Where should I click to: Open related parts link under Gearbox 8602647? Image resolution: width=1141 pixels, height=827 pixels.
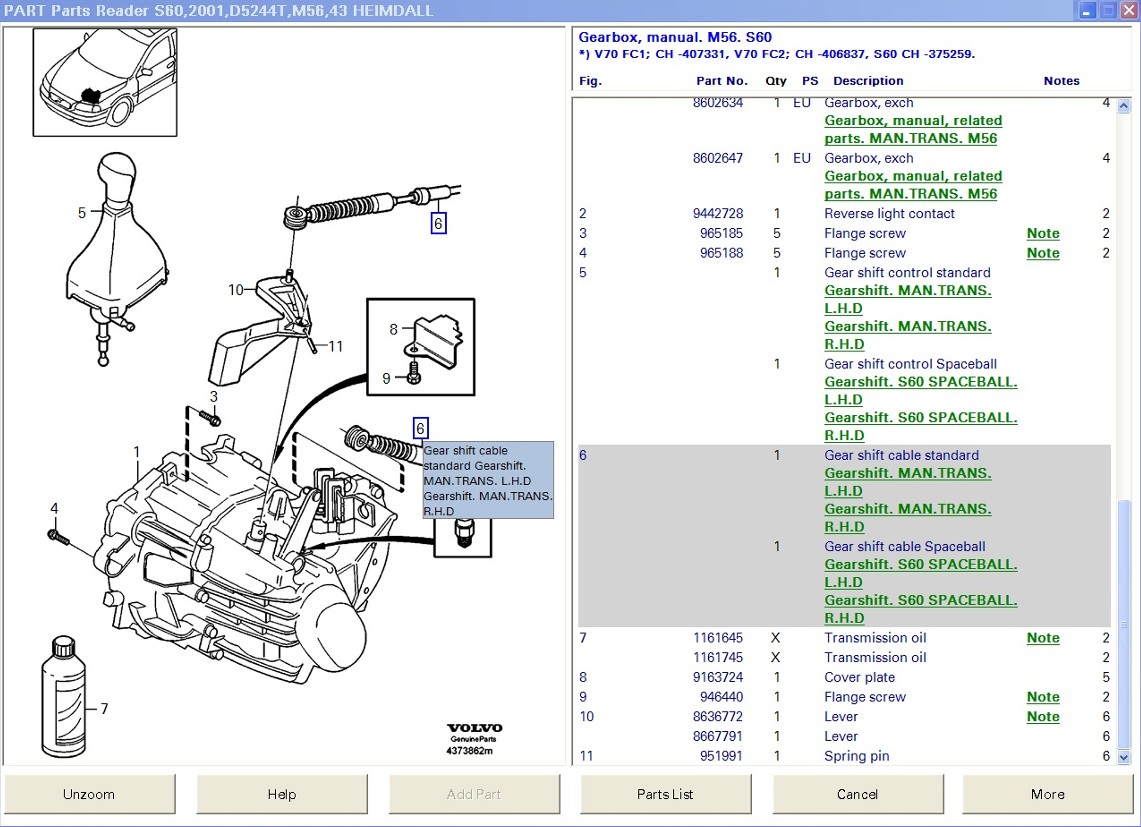(x=913, y=185)
